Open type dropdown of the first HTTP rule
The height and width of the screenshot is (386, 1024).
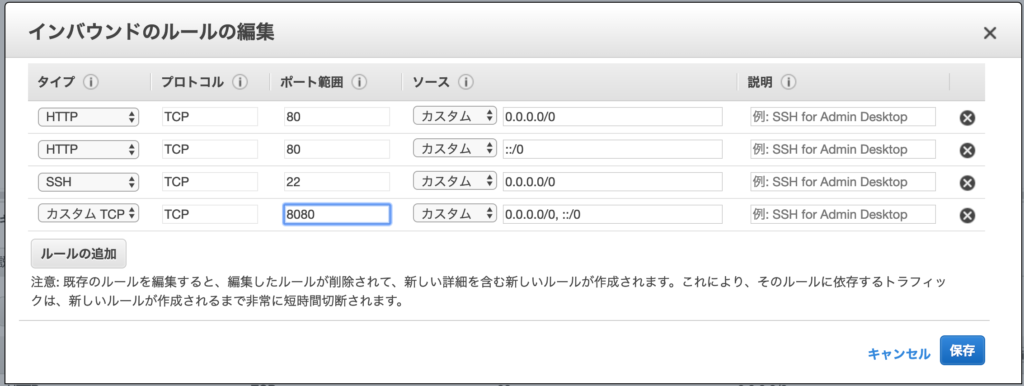click(x=89, y=116)
